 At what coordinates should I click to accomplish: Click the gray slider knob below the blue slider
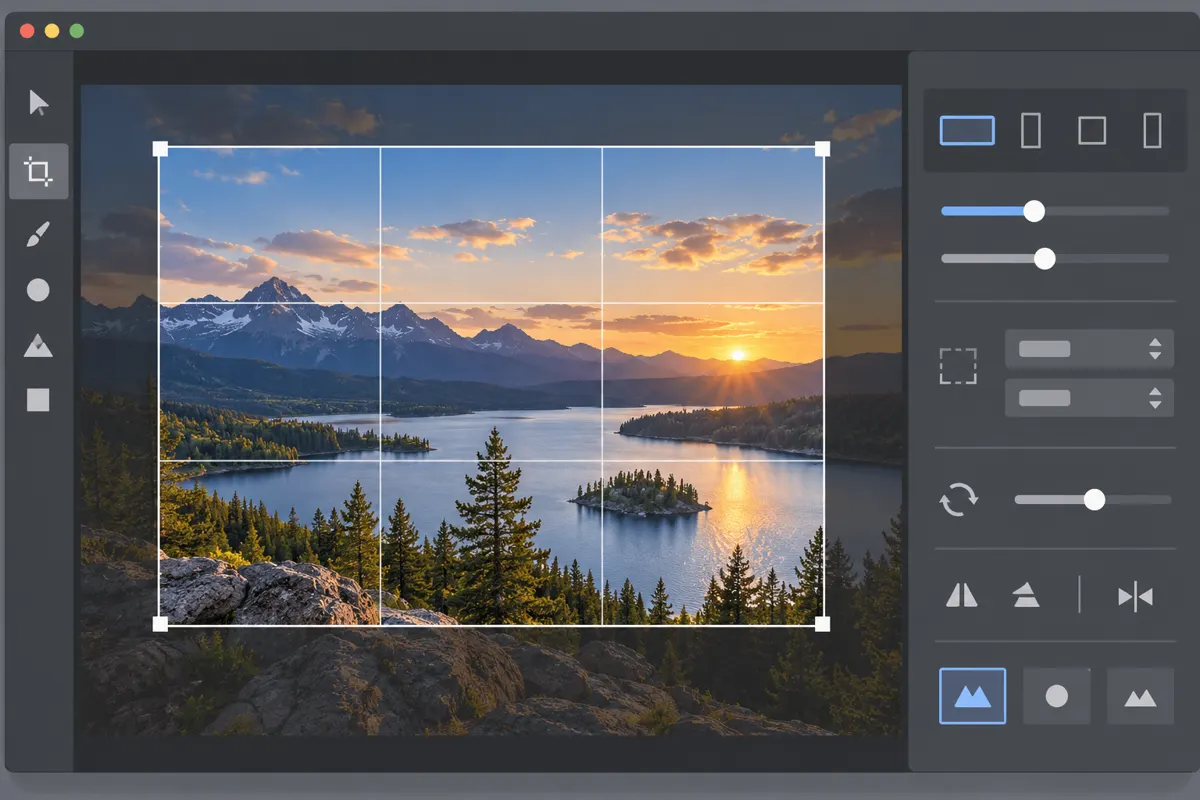(1044, 259)
